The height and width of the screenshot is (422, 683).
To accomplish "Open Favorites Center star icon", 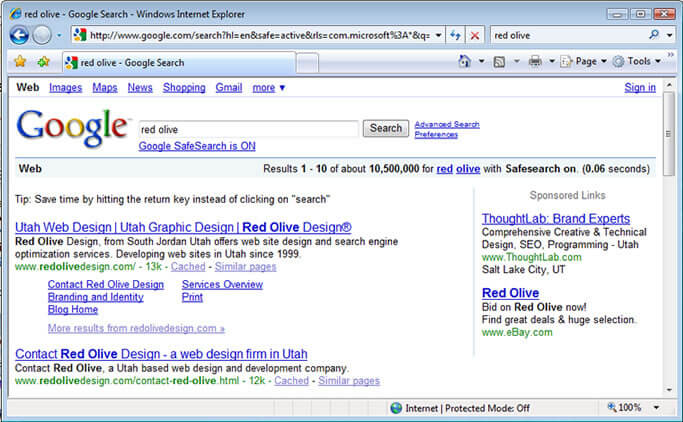I will (x=20, y=62).
